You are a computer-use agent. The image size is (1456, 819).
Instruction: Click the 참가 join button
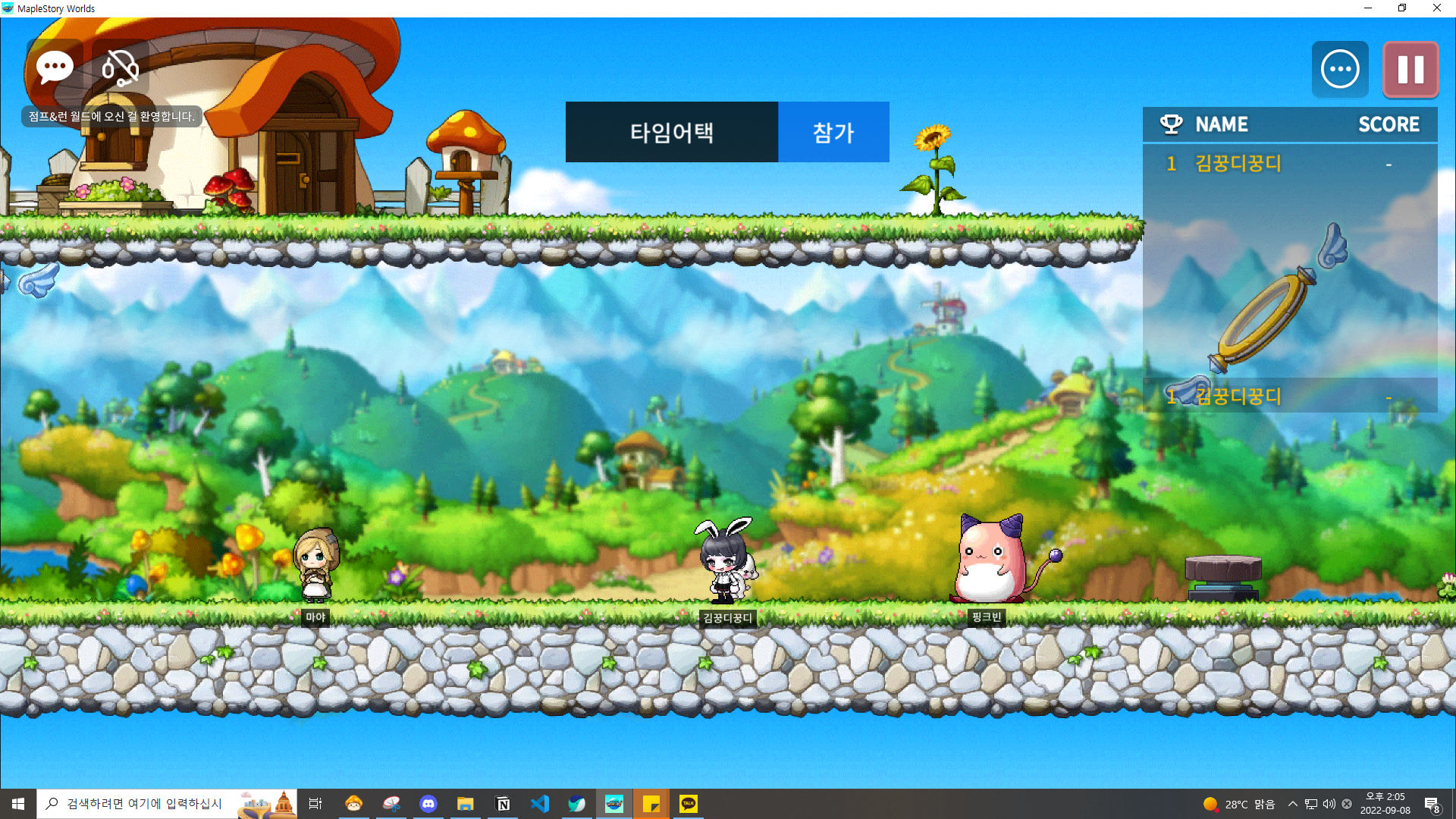pyautogui.click(x=833, y=132)
